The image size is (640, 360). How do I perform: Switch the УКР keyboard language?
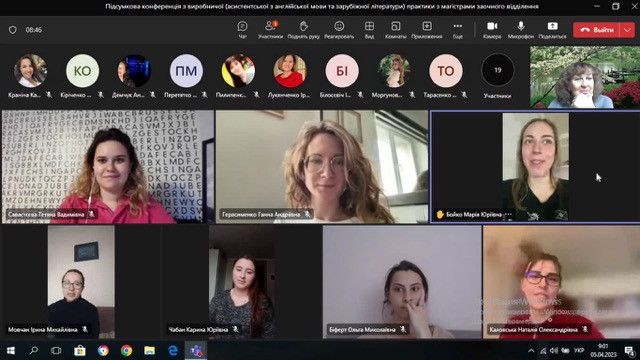[579, 351]
